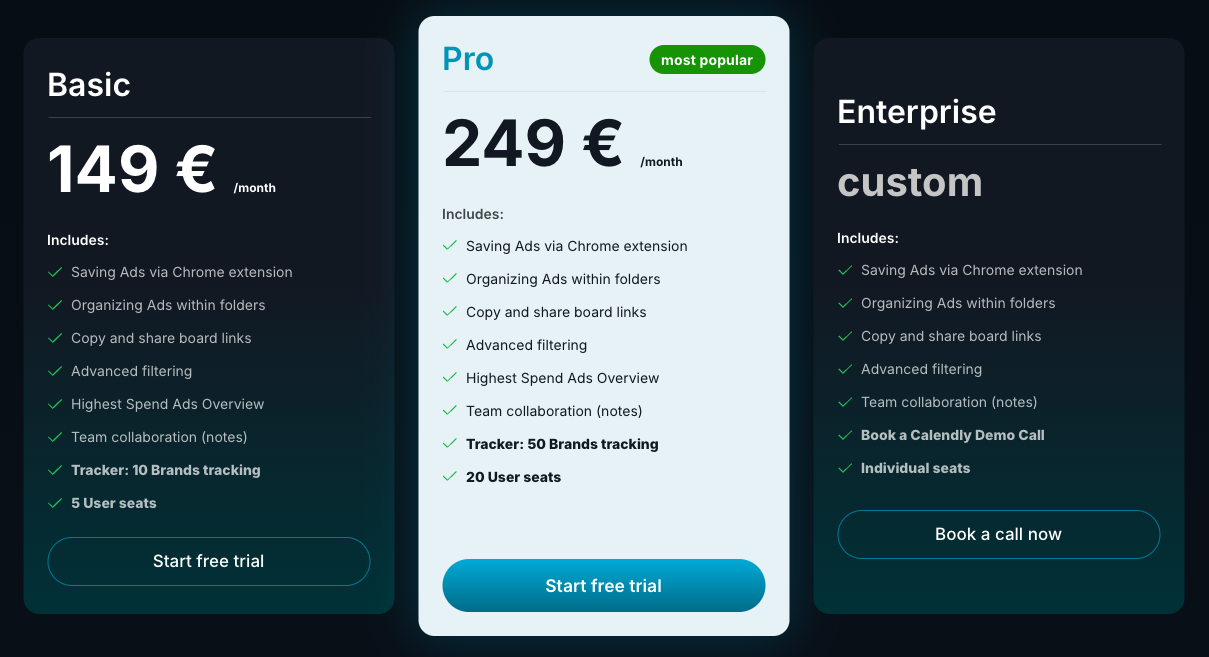The height and width of the screenshot is (657, 1209).
Task: Click the checkmark beside Basic's Advanced filtering
Action: [x=54, y=371]
